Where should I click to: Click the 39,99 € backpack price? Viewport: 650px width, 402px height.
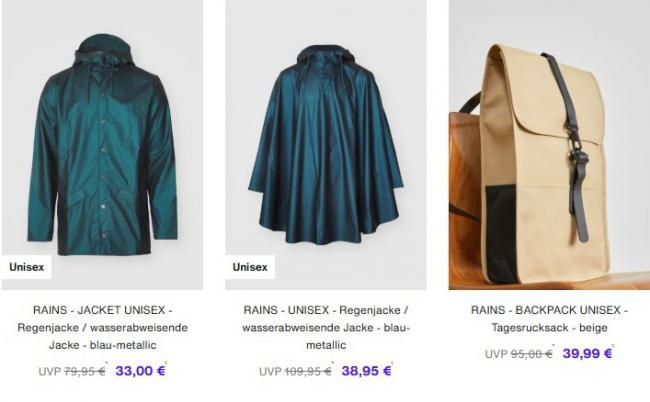pos(587,354)
